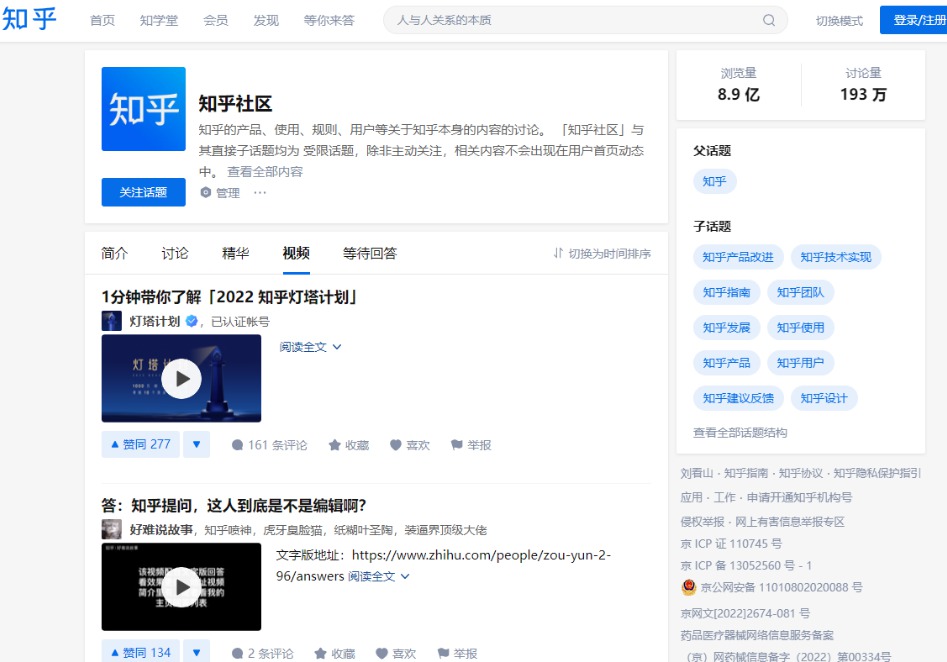Open 发现 in the top nav
The image size is (947, 662).
click(x=266, y=21)
